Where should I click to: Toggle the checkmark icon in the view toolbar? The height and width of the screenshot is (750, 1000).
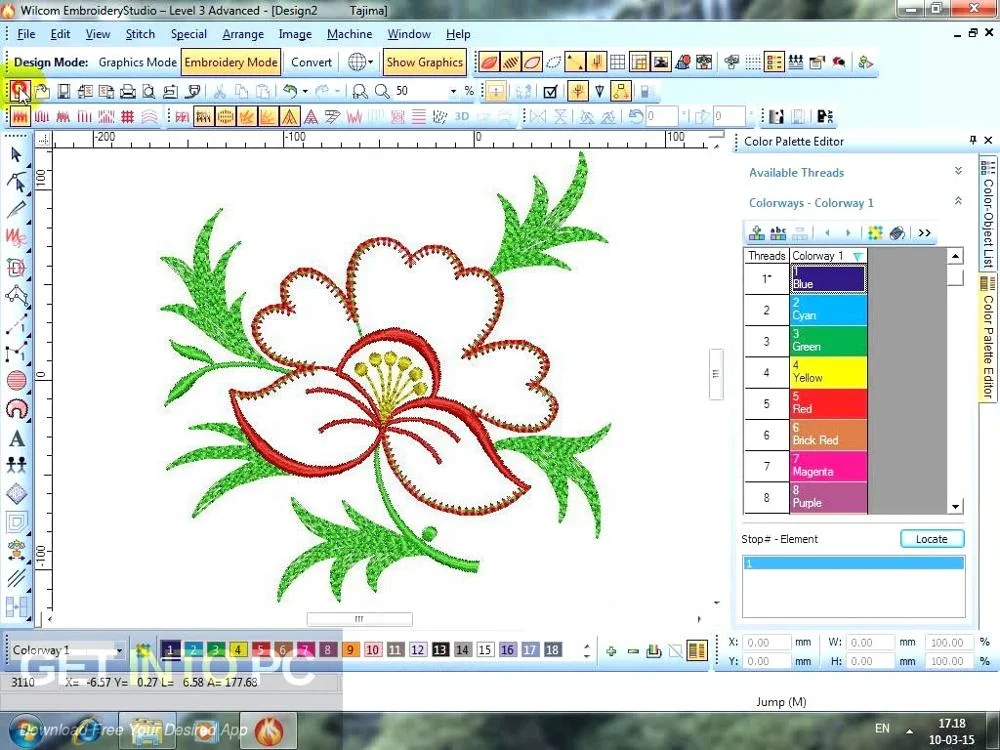coord(549,91)
